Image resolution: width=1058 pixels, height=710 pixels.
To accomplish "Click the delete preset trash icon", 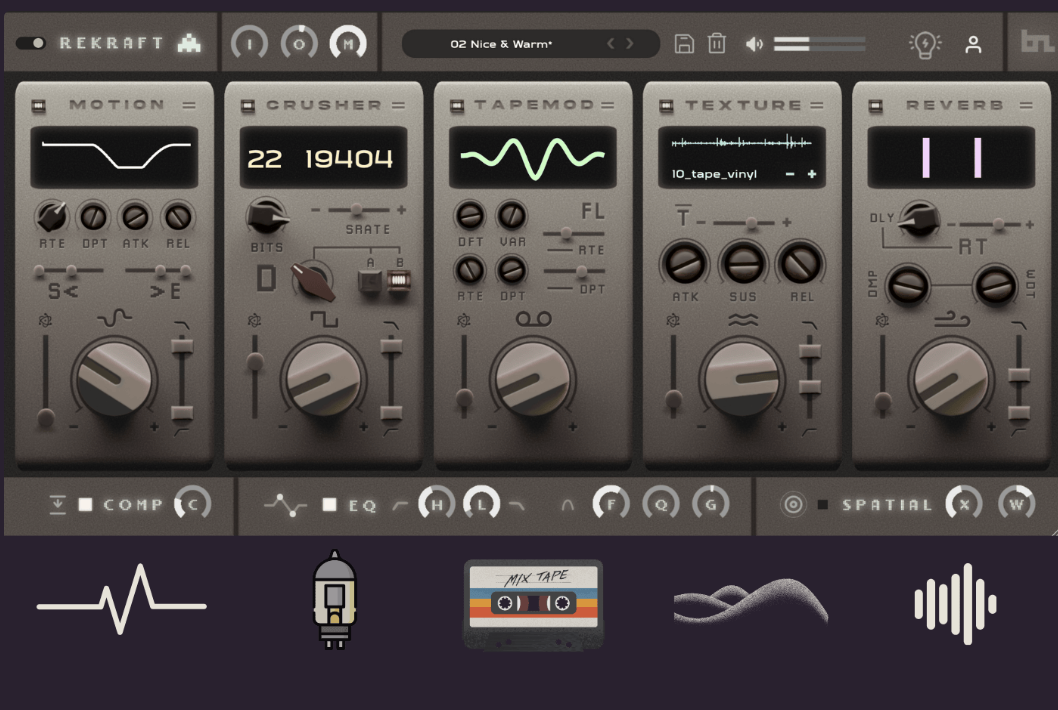I will point(717,43).
